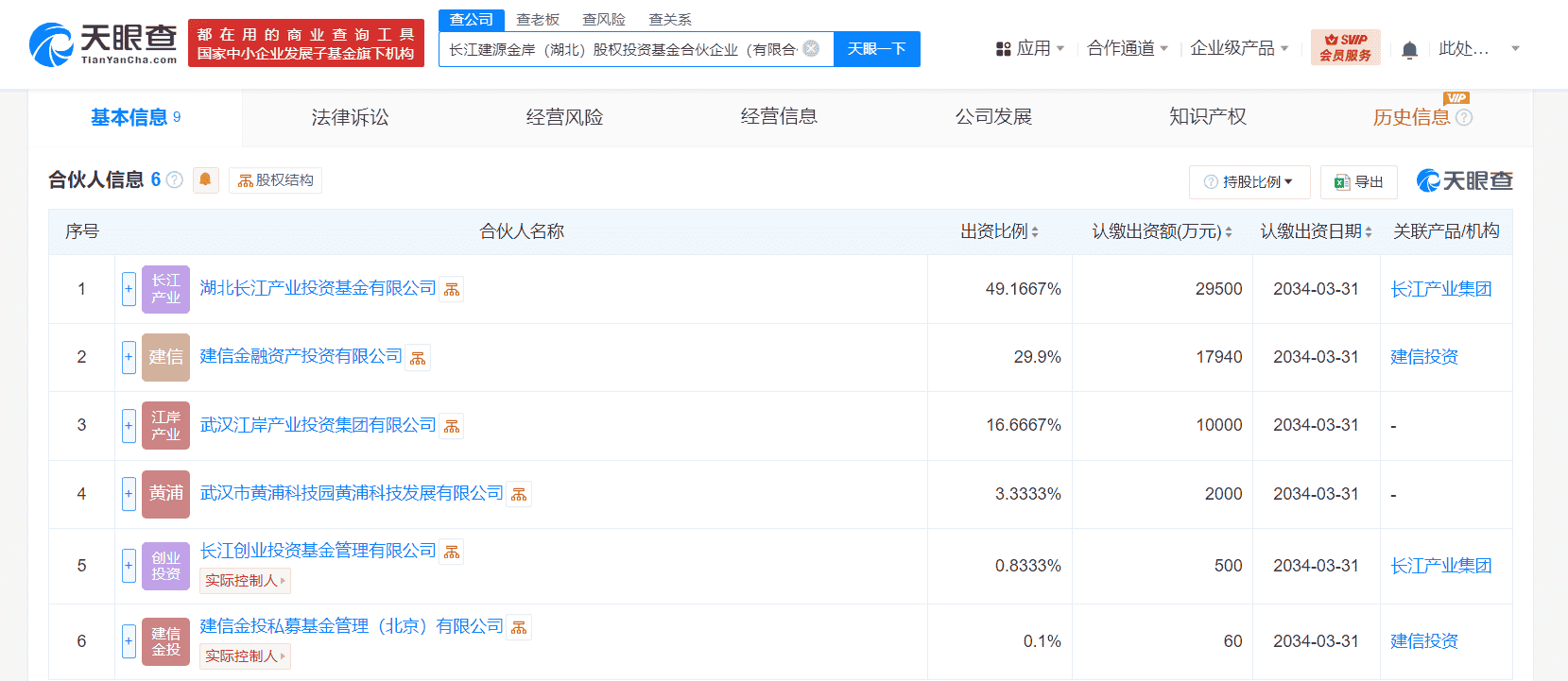This screenshot has width=1568, height=681.
Task: Click into the company search input field
Action: coord(622,49)
